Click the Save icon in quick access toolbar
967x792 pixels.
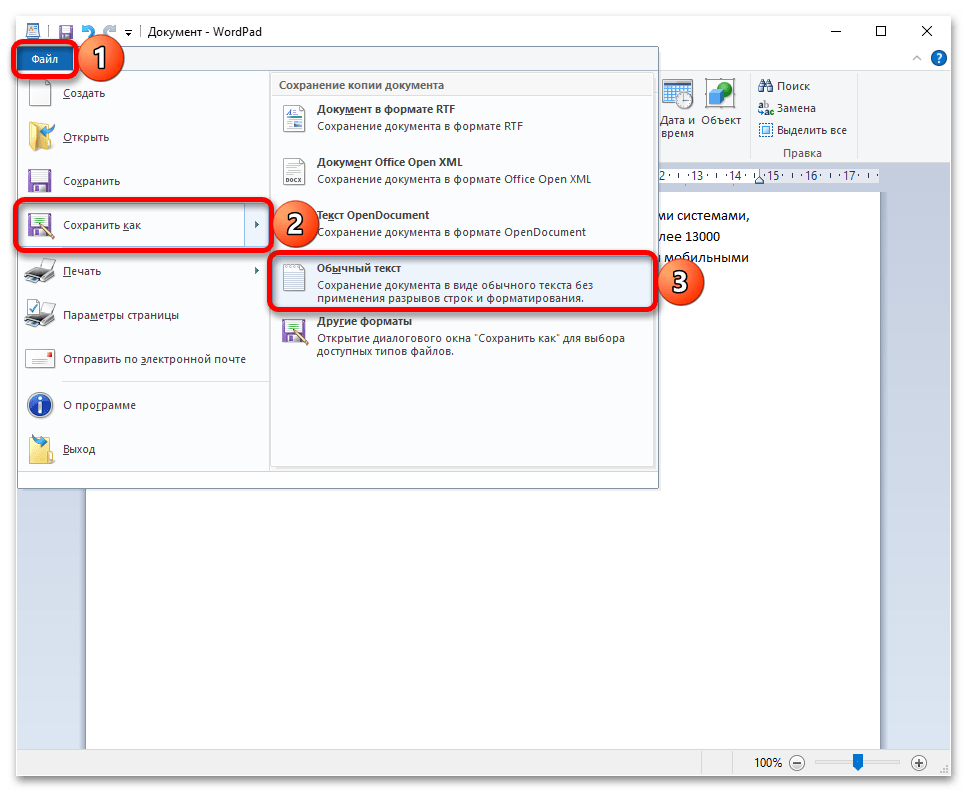point(66,31)
